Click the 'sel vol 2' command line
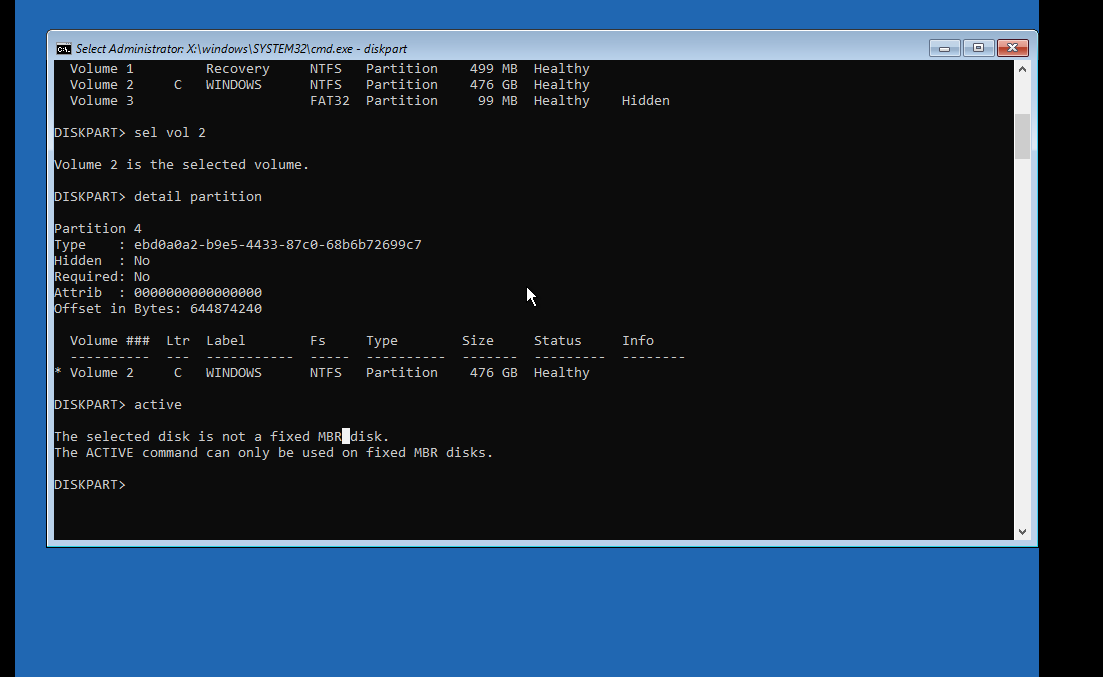The width and height of the screenshot is (1103, 677). (x=129, y=133)
